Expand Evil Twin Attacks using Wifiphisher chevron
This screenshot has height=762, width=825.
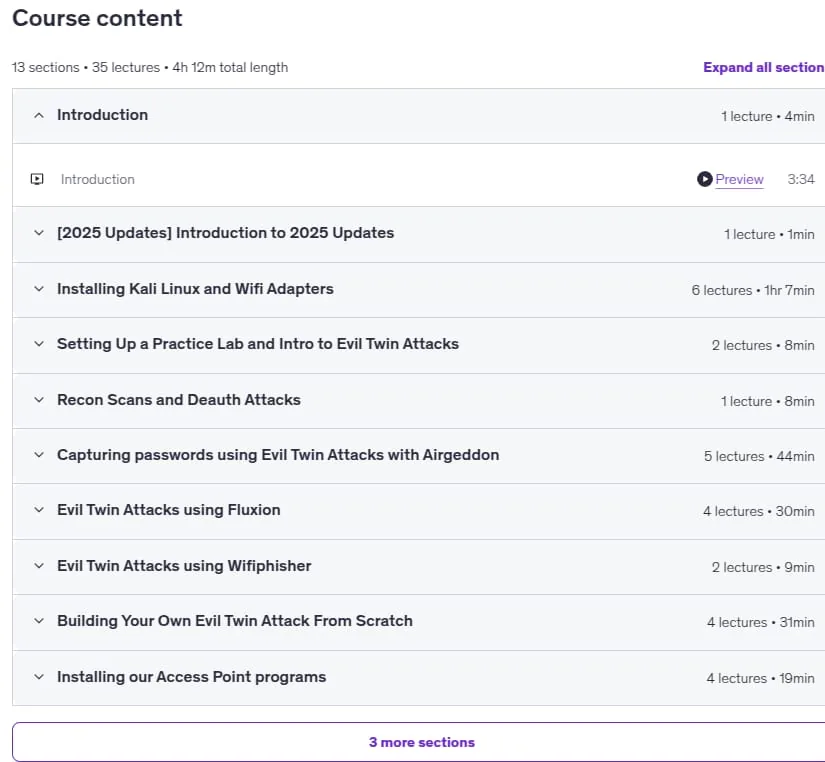[x=39, y=566]
